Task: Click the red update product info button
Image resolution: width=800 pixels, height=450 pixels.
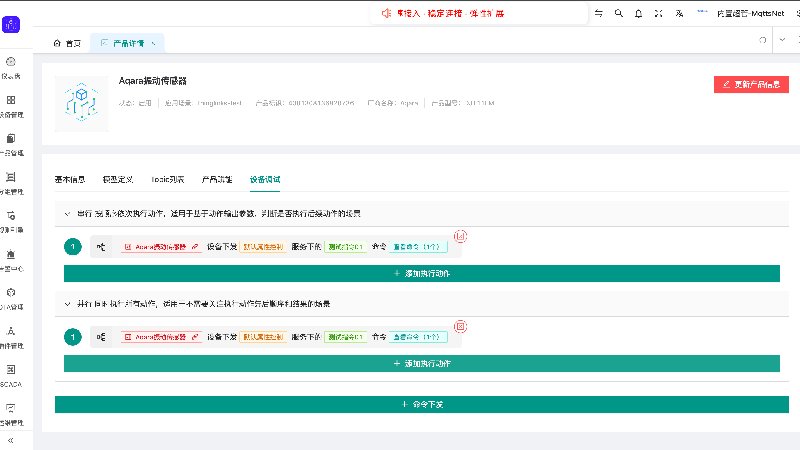Action: (x=751, y=85)
